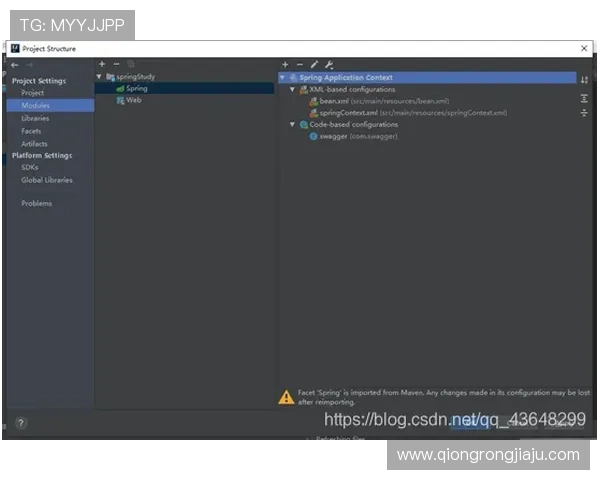Select the Web facet in module tree

tap(133, 100)
